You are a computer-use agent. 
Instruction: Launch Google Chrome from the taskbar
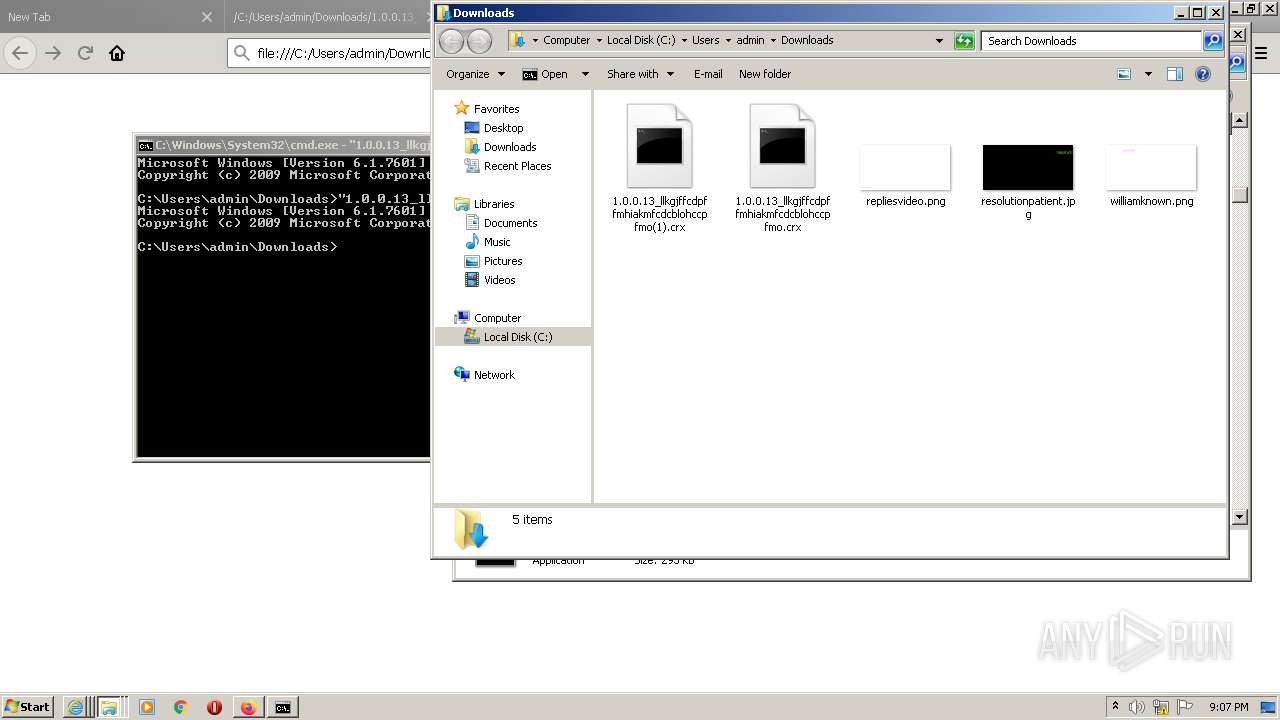pos(181,707)
